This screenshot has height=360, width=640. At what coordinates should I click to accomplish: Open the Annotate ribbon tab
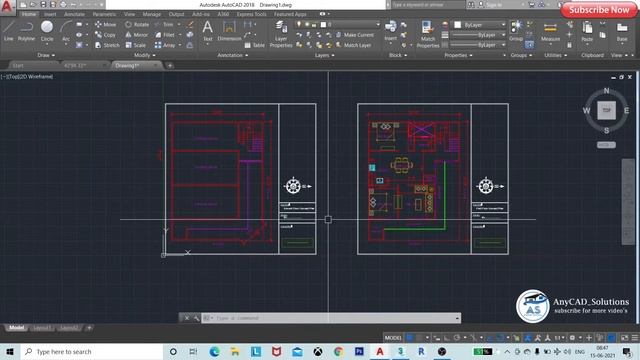[x=74, y=14]
